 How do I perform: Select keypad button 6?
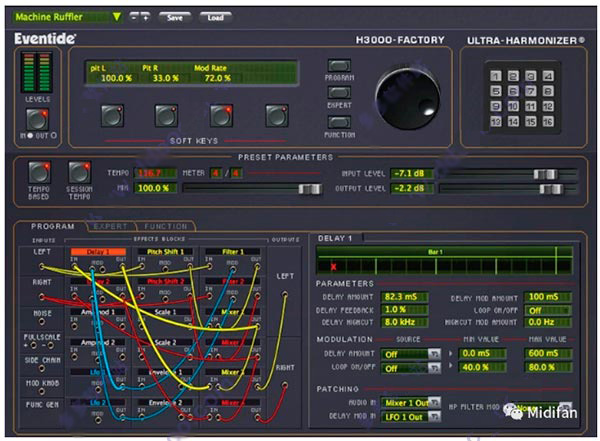click(x=513, y=91)
